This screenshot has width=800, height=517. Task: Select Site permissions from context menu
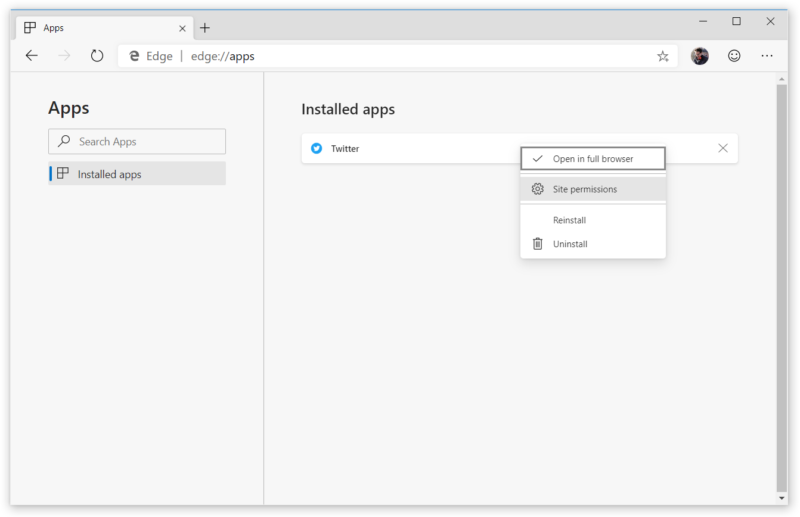coord(593,189)
